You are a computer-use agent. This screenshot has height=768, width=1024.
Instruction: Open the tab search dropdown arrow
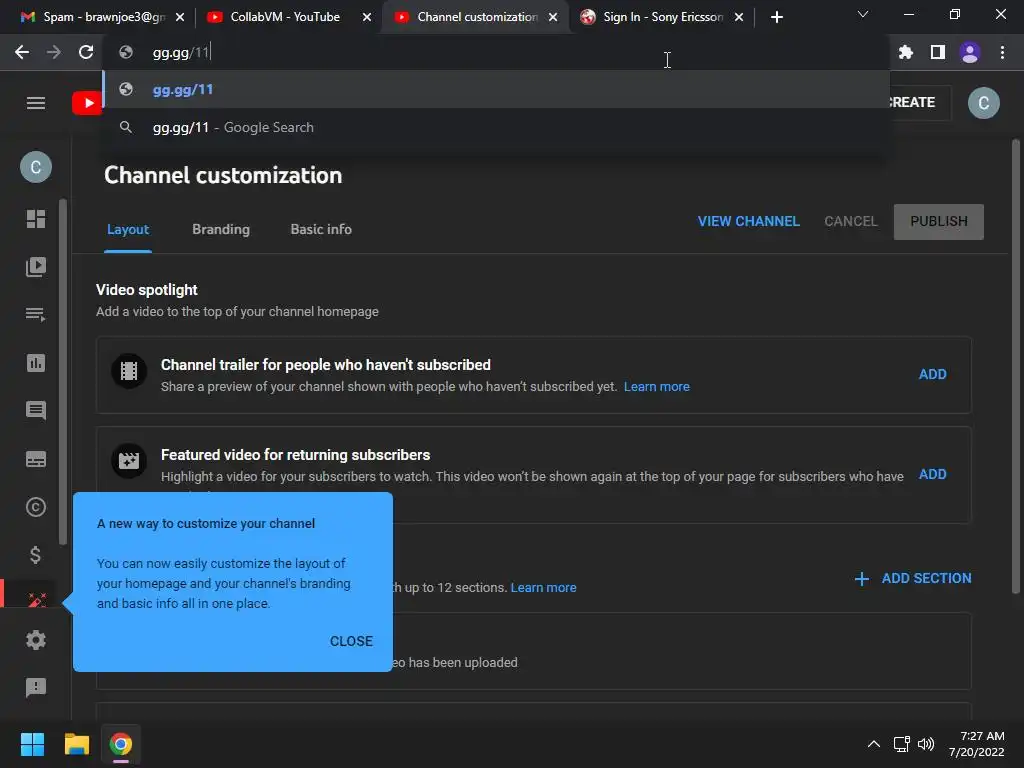click(863, 14)
